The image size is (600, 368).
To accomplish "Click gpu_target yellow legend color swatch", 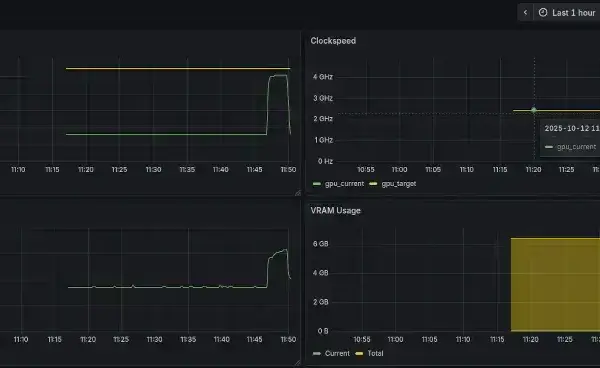I will click(x=373, y=184).
